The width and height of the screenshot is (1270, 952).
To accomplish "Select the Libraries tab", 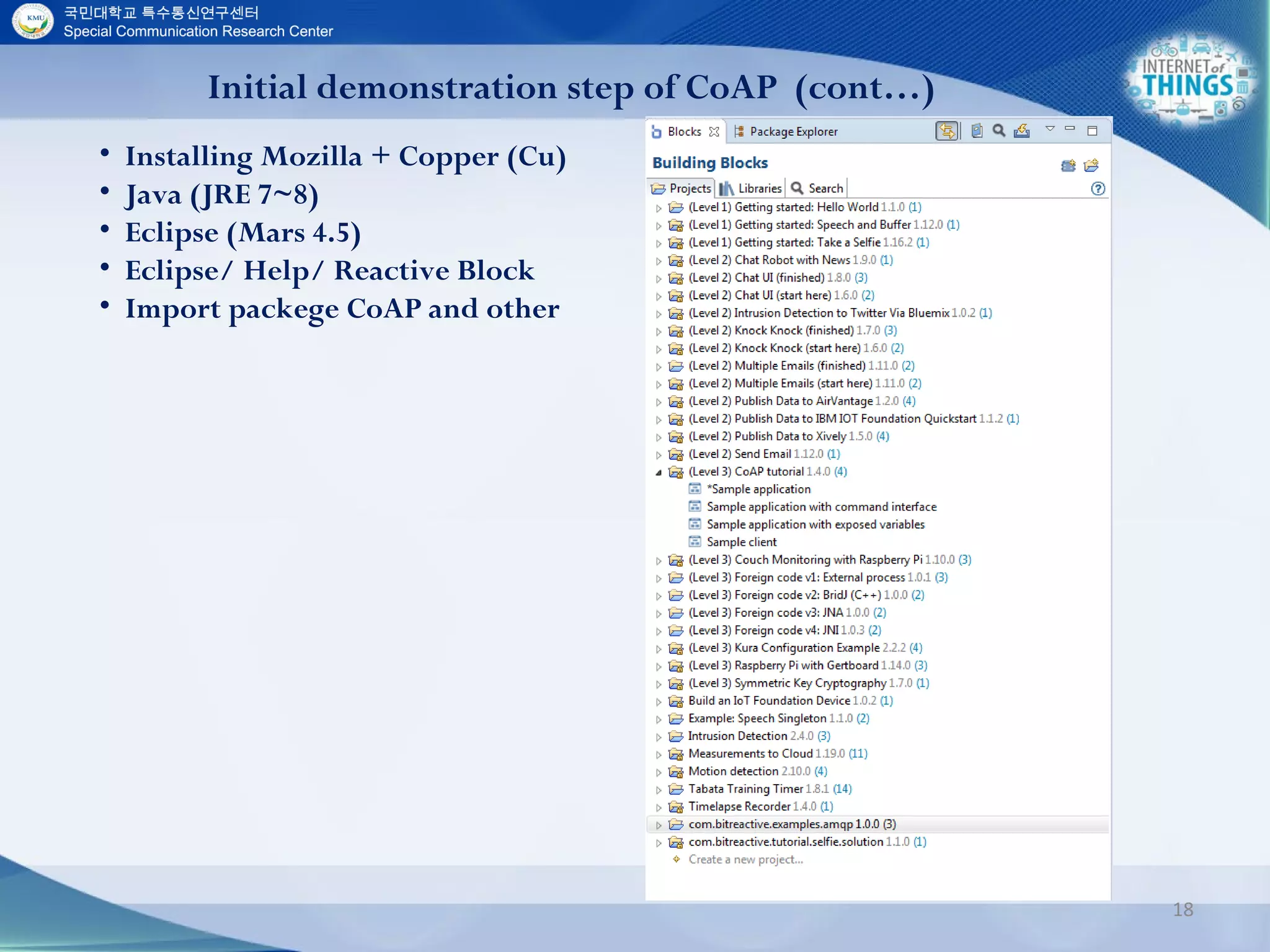I will pyautogui.click(x=752, y=188).
